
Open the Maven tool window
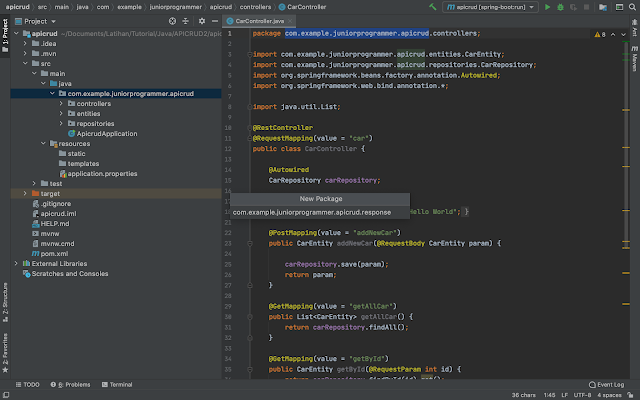point(635,59)
